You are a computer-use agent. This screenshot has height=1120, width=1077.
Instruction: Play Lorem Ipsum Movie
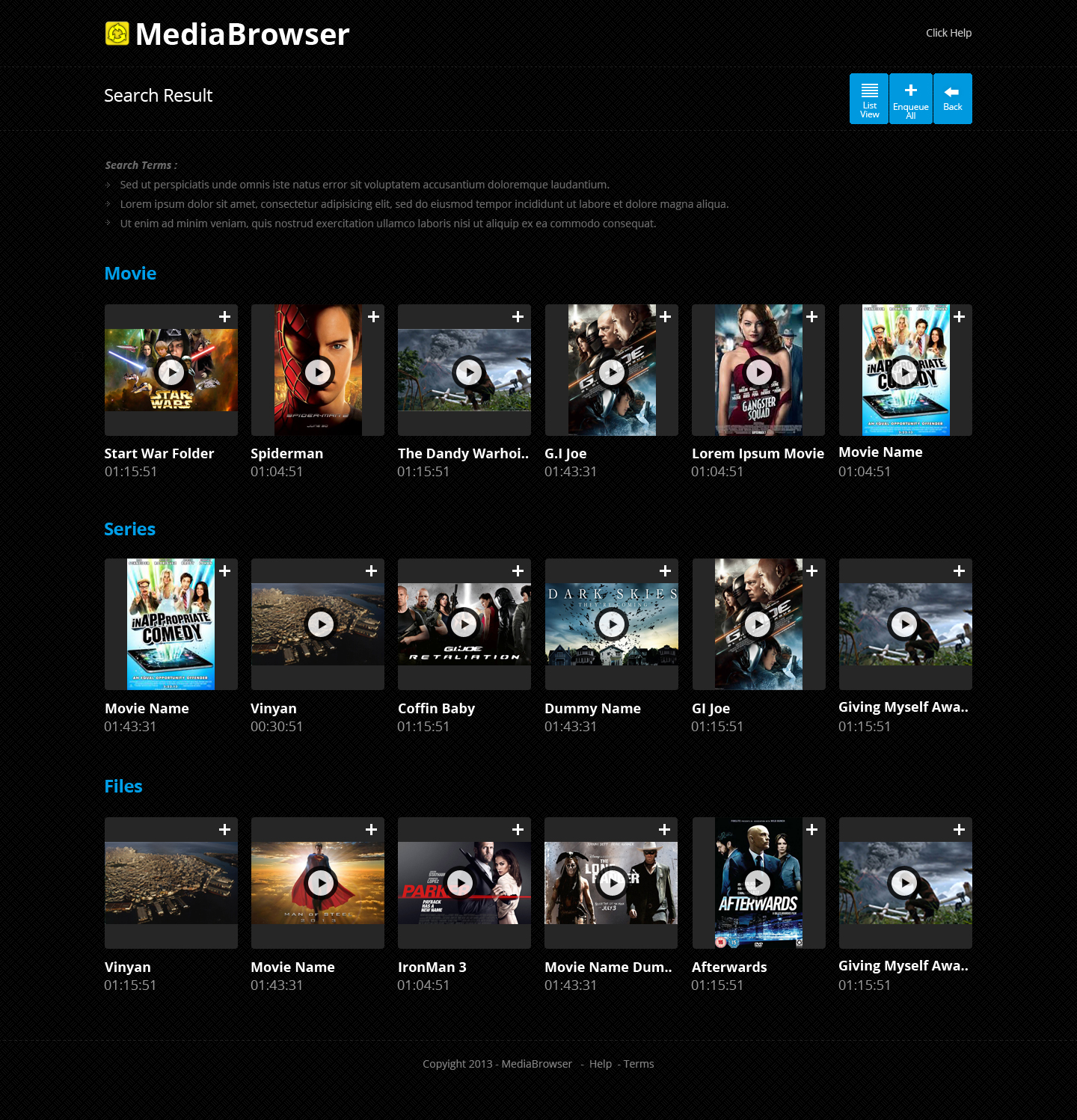pyautogui.click(x=759, y=372)
